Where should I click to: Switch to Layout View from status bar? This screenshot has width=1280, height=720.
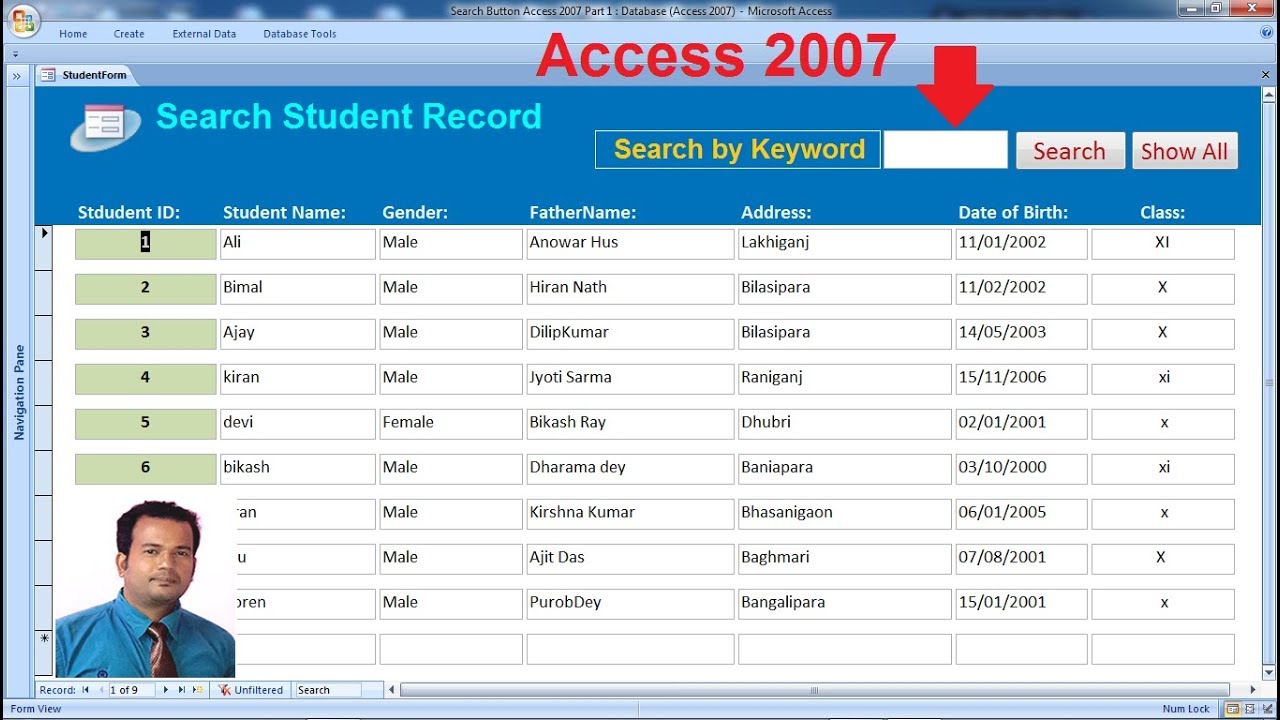tap(1248, 709)
